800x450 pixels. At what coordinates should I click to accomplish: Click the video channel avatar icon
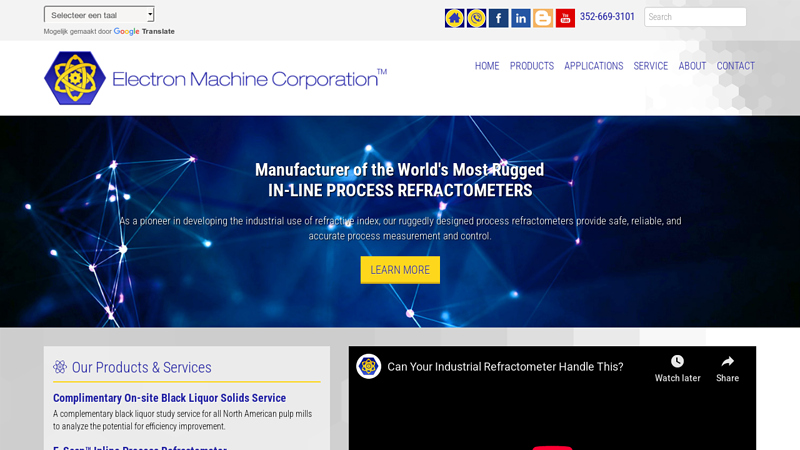368,366
